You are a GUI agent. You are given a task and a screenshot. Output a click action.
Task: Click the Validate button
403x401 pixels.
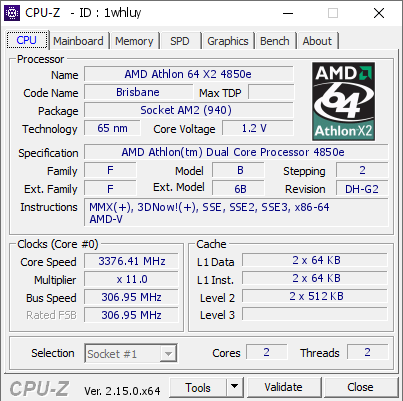[x=284, y=387]
